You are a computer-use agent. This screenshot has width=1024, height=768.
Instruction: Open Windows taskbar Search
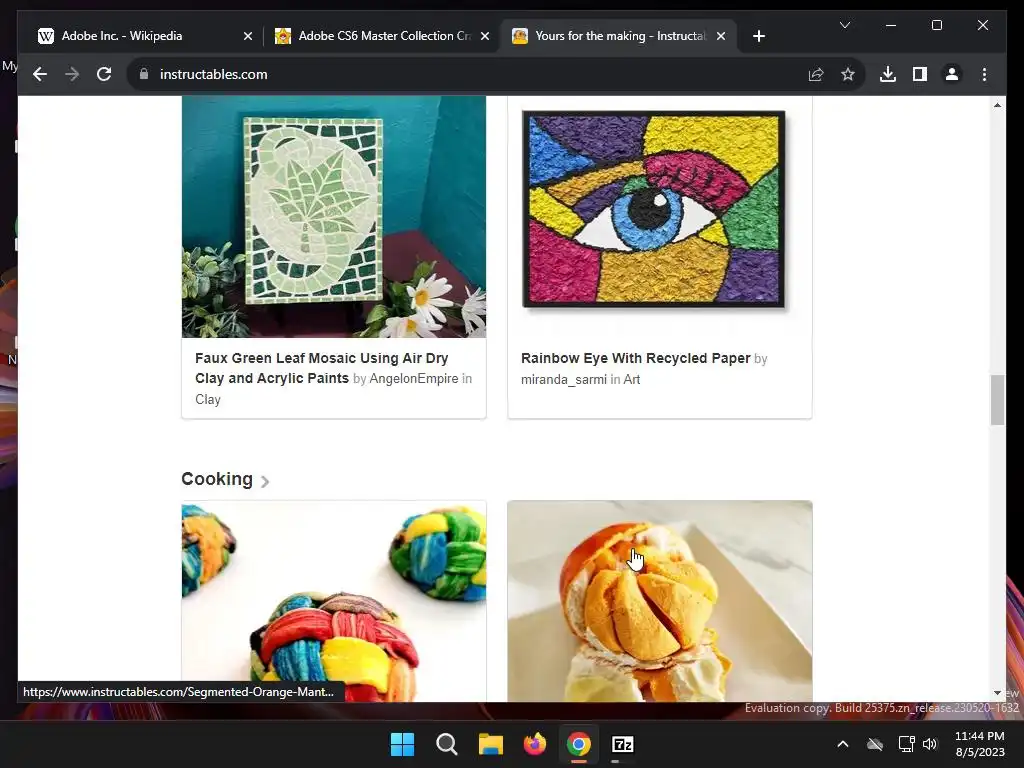pyautogui.click(x=447, y=744)
